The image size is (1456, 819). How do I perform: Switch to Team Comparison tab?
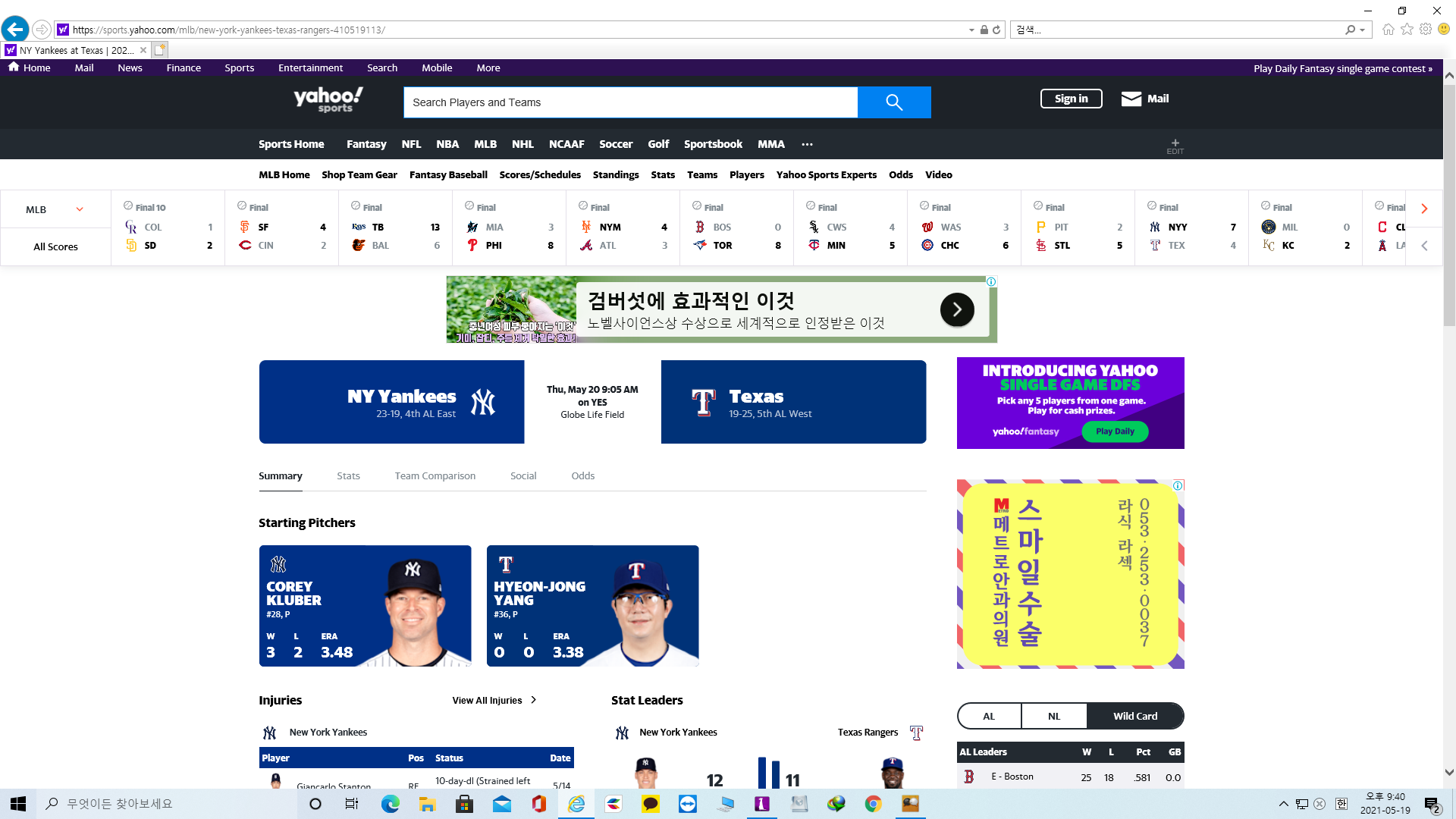[435, 475]
